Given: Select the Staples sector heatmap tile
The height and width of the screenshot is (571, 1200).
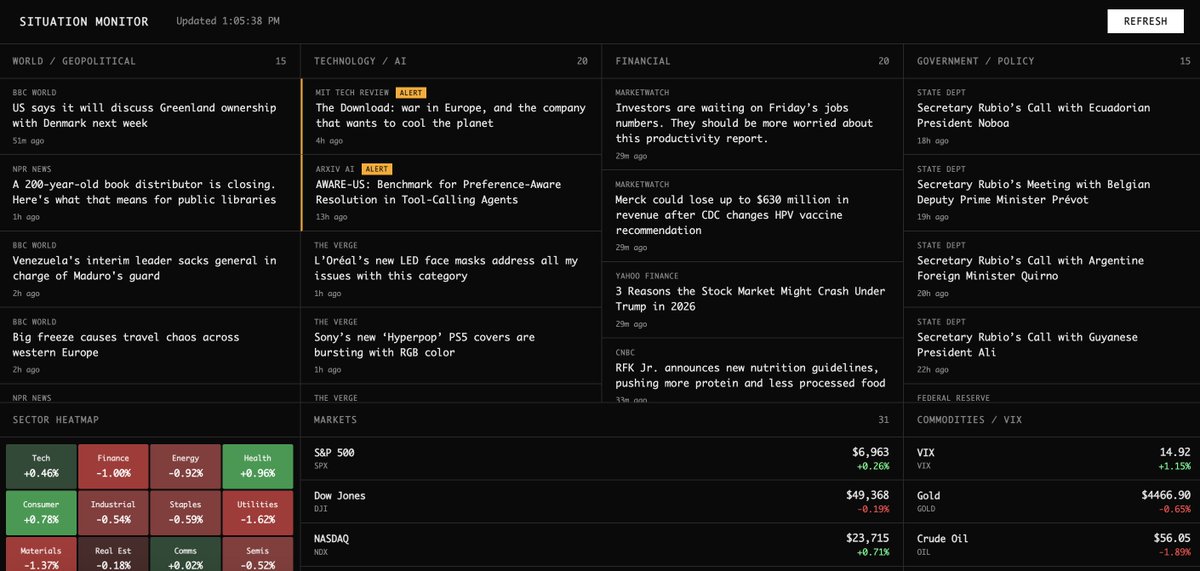Looking at the screenshot, I should click(185, 512).
